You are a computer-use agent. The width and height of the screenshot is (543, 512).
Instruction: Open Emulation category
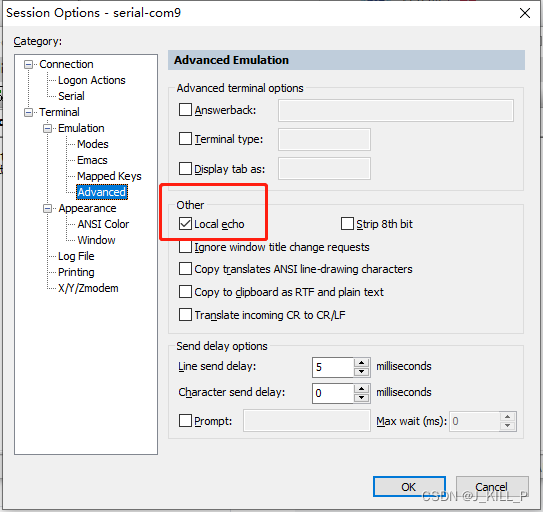pos(81,128)
